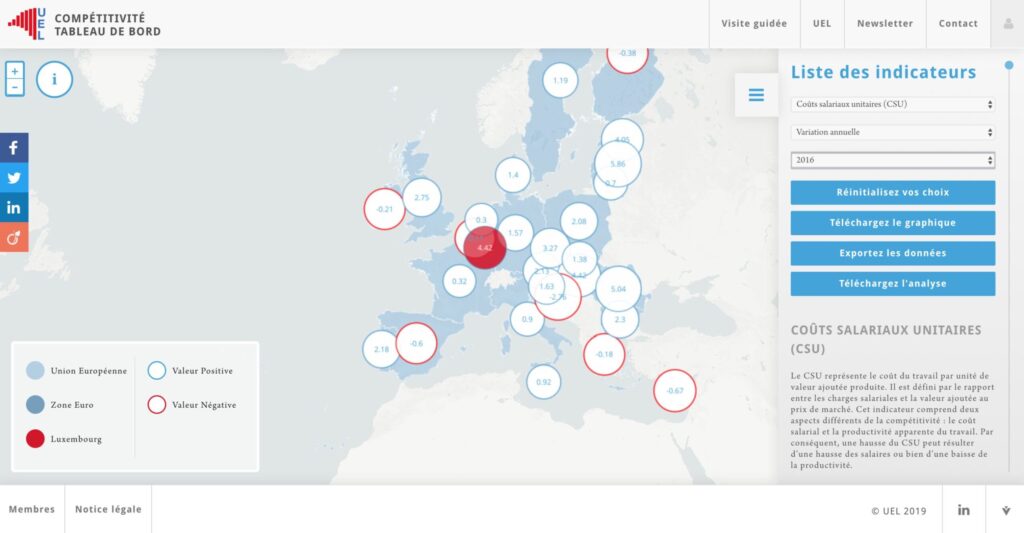Toggle the hamburger indicator list panel

756,95
